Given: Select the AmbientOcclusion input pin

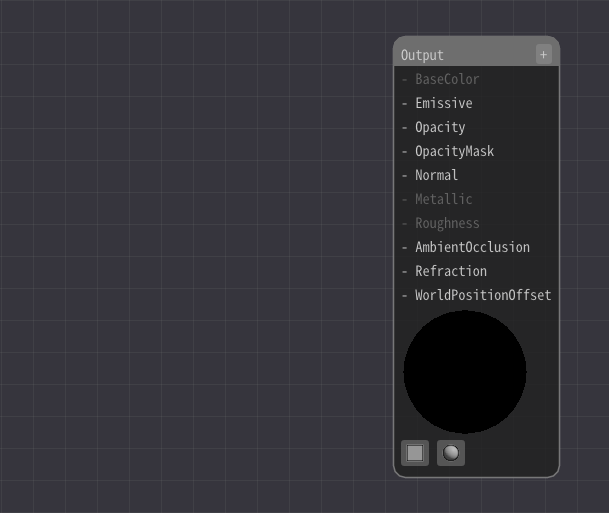Looking at the screenshot, I should point(405,247).
